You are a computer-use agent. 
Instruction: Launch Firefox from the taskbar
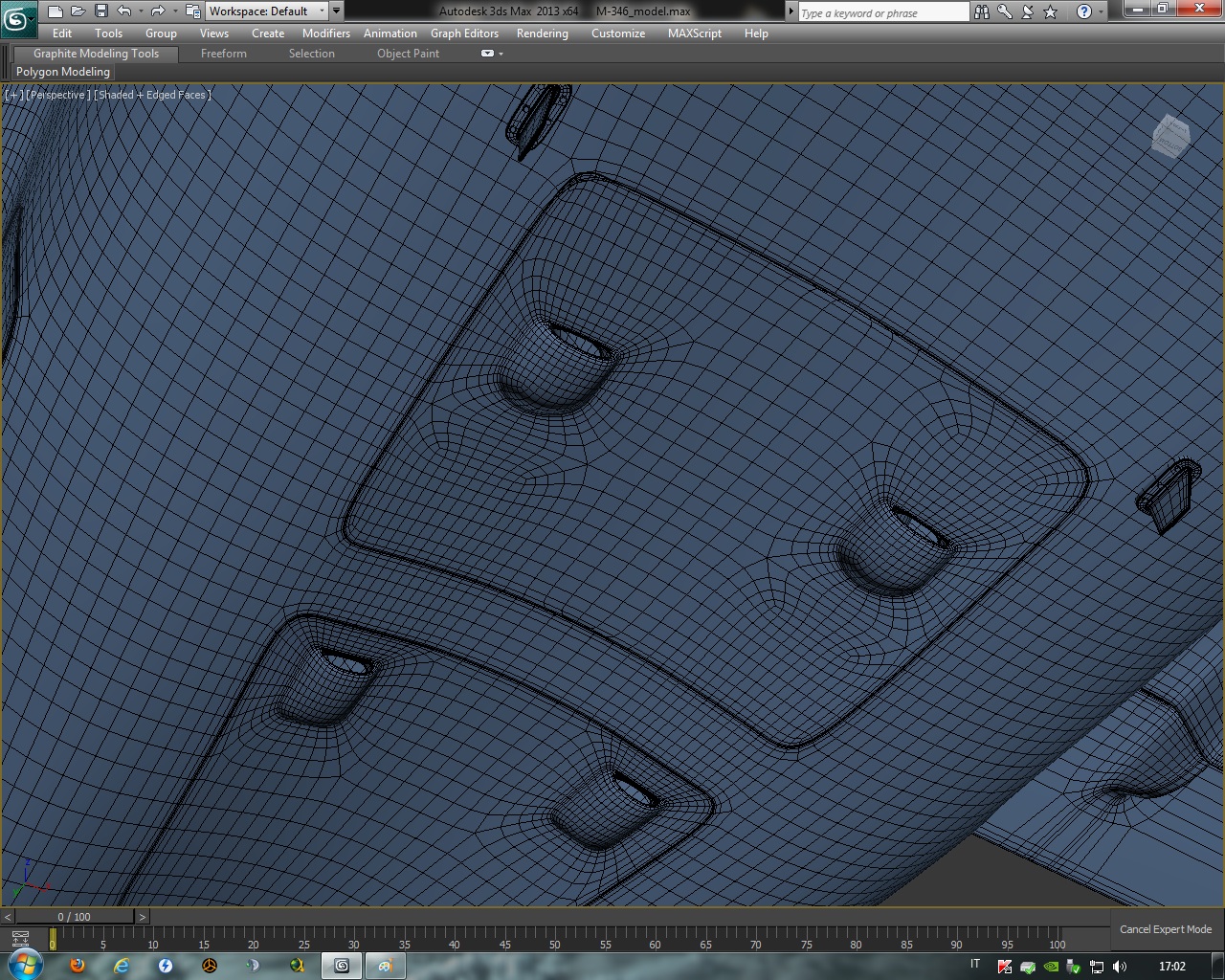click(x=78, y=966)
